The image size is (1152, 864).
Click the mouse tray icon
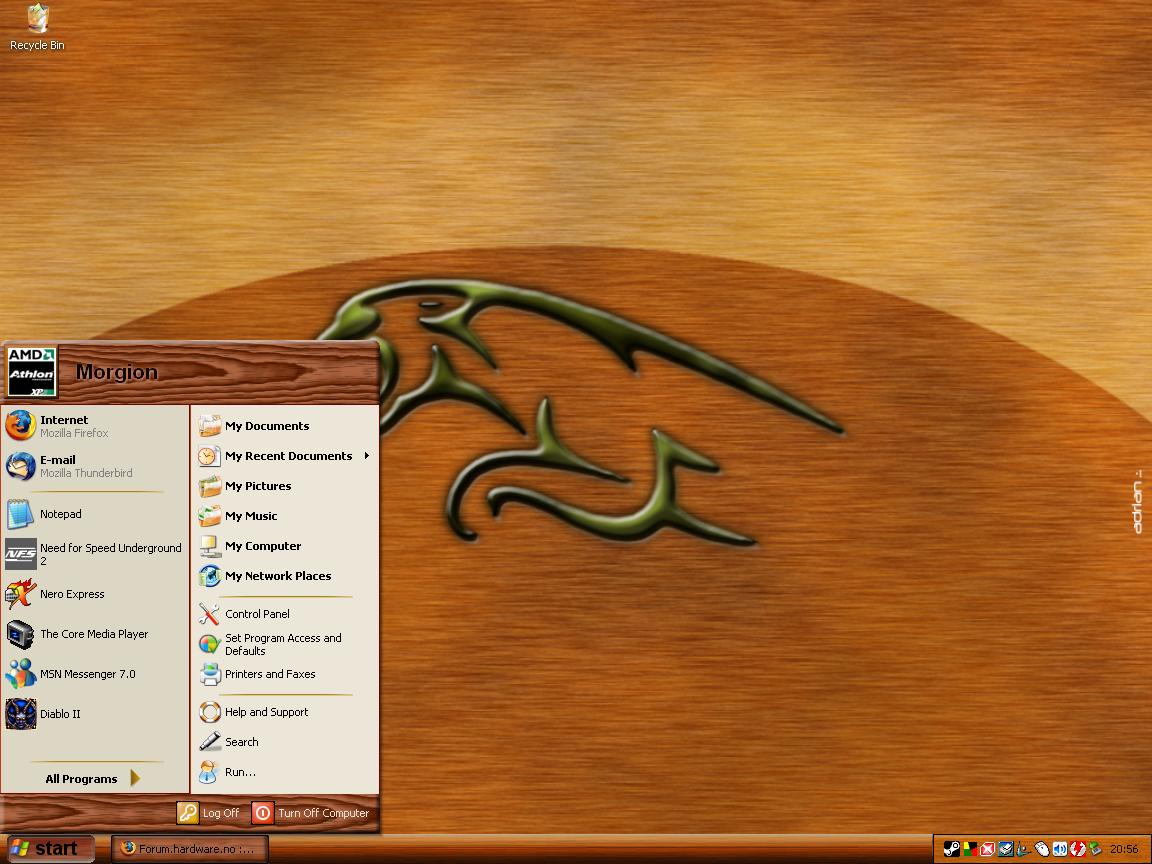click(x=1042, y=849)
